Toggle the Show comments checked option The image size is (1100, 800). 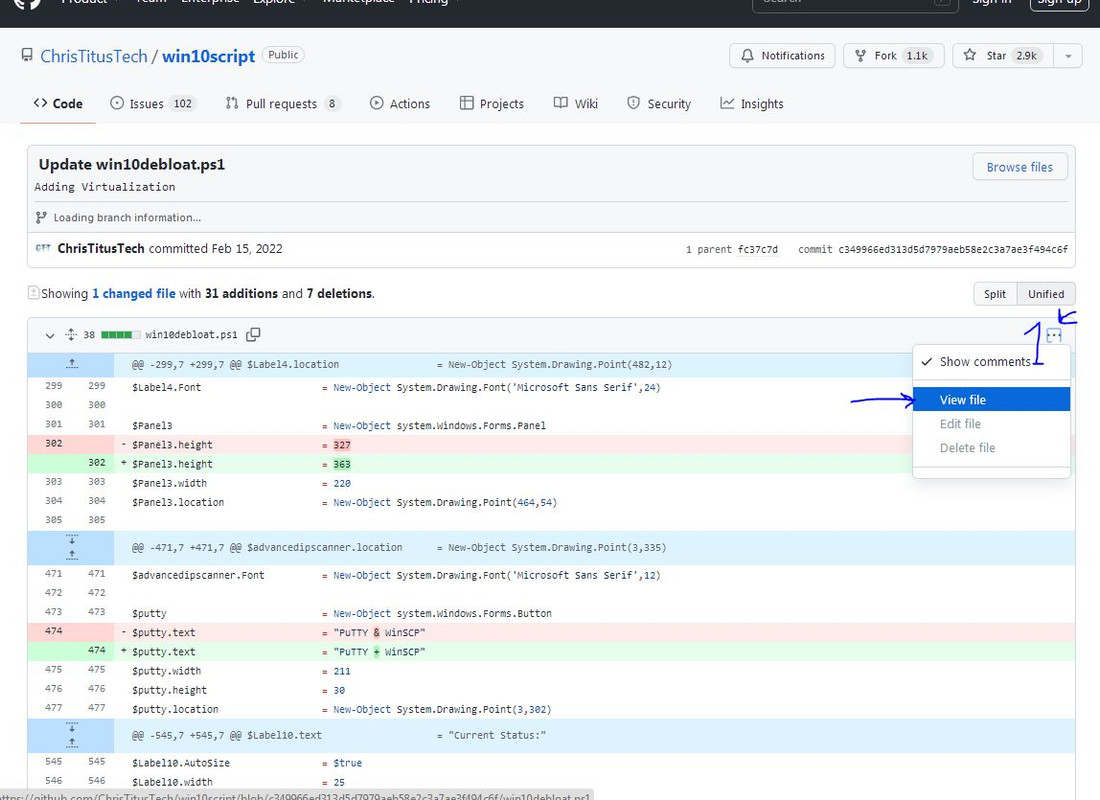(x=991, y=362)
